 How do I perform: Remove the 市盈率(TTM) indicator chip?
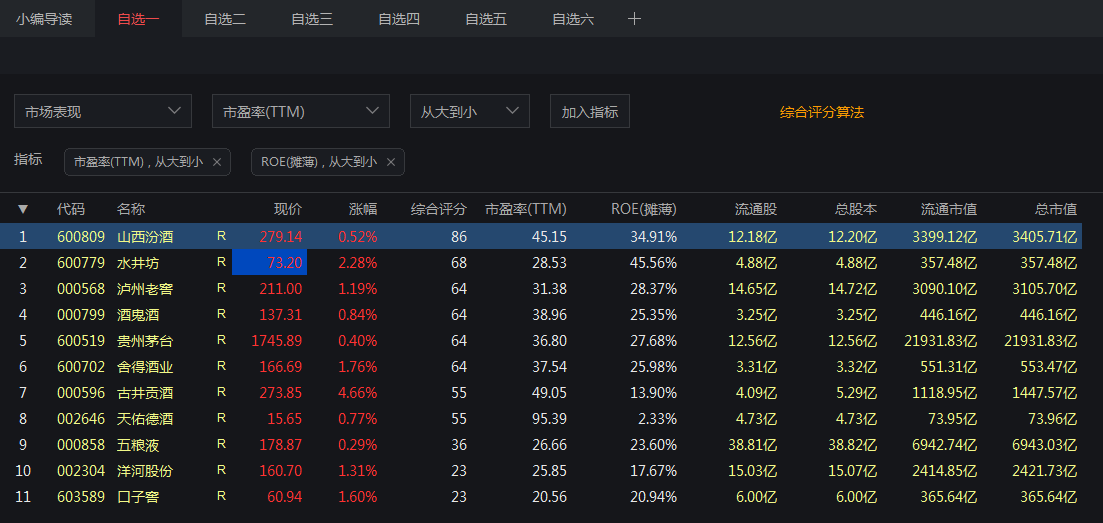pos(217,162)
